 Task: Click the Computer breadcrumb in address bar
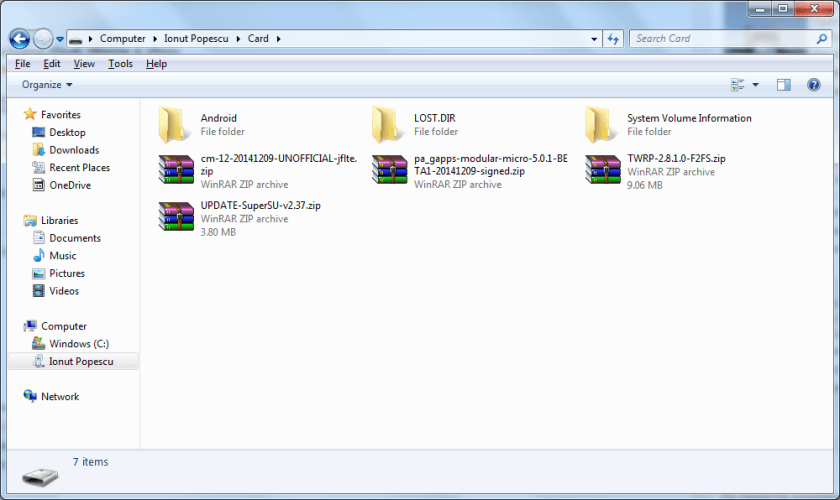click(x=123, y=39)
